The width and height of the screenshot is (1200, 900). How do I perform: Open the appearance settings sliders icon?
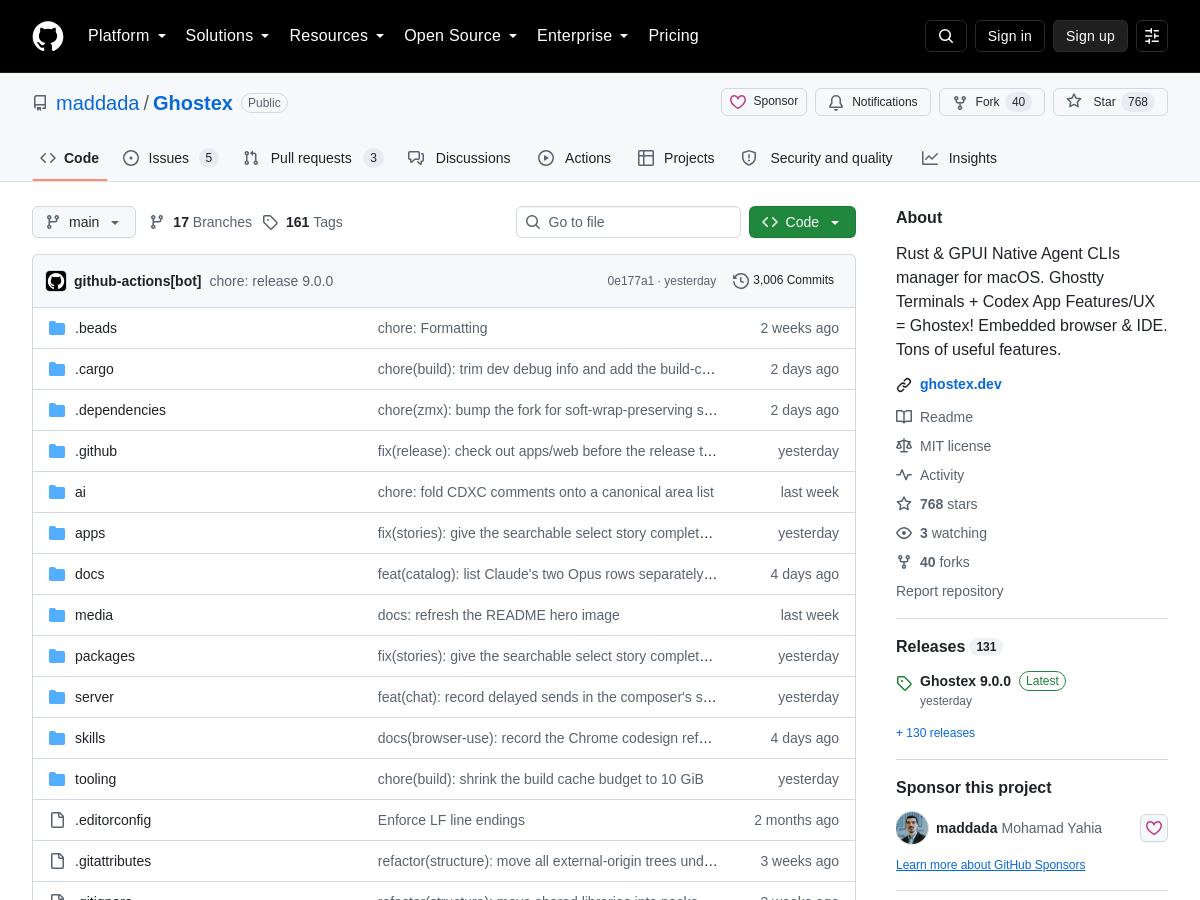[x=1152, y=36]
